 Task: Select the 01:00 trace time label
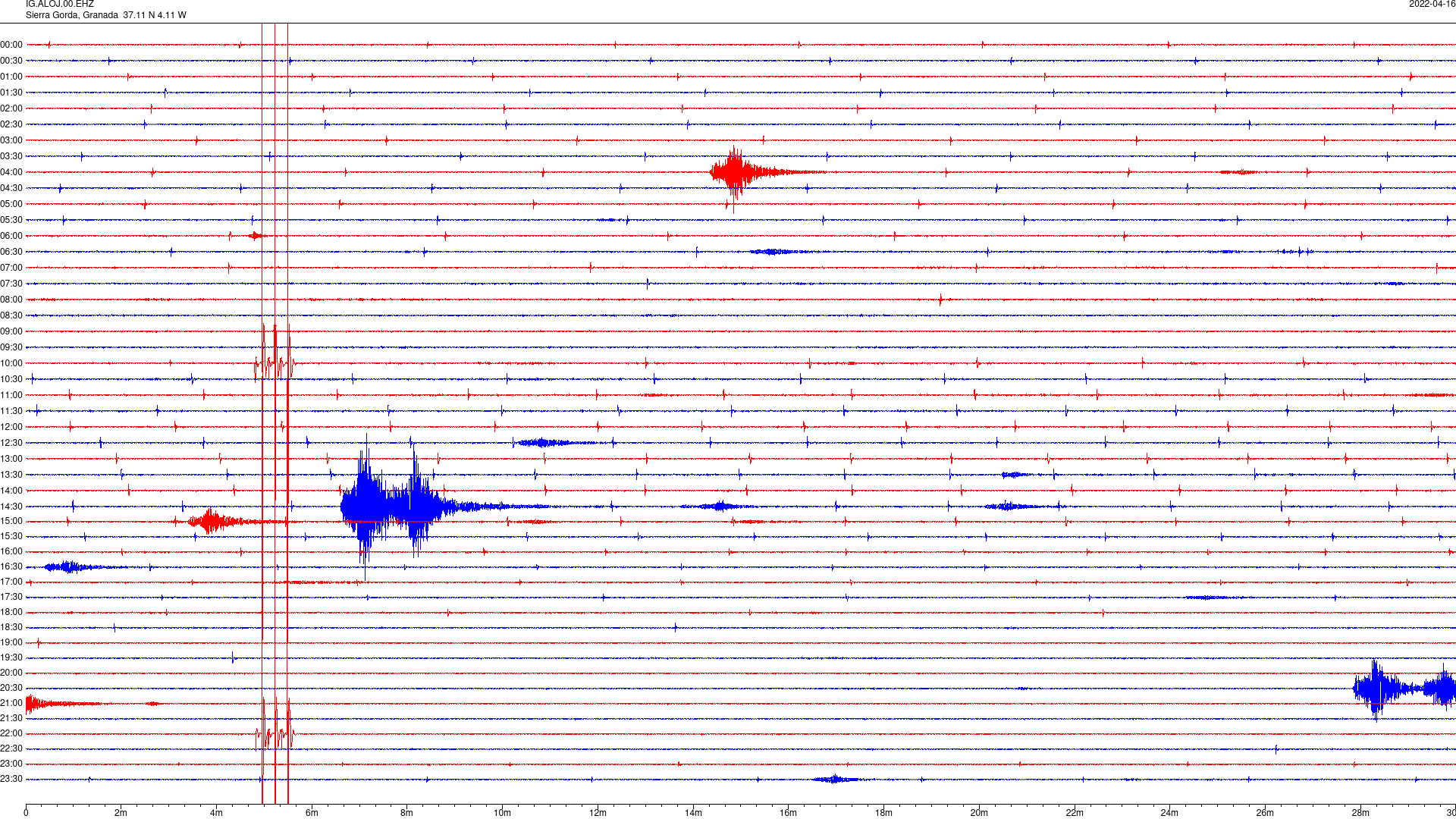coord(11,77)
